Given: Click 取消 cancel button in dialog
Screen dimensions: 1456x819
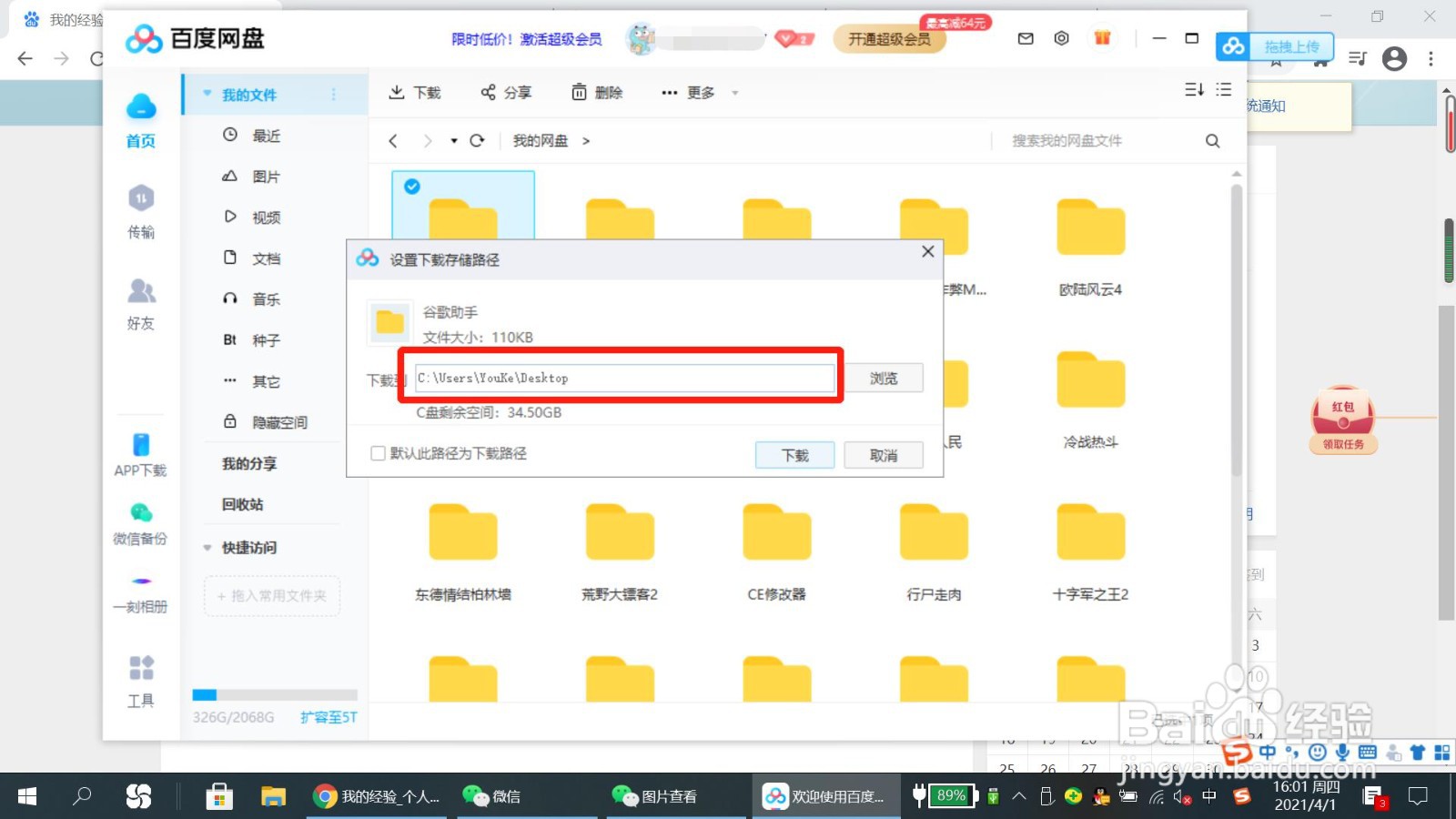Looking at the screenshot, I should click(x=884, y=455).
